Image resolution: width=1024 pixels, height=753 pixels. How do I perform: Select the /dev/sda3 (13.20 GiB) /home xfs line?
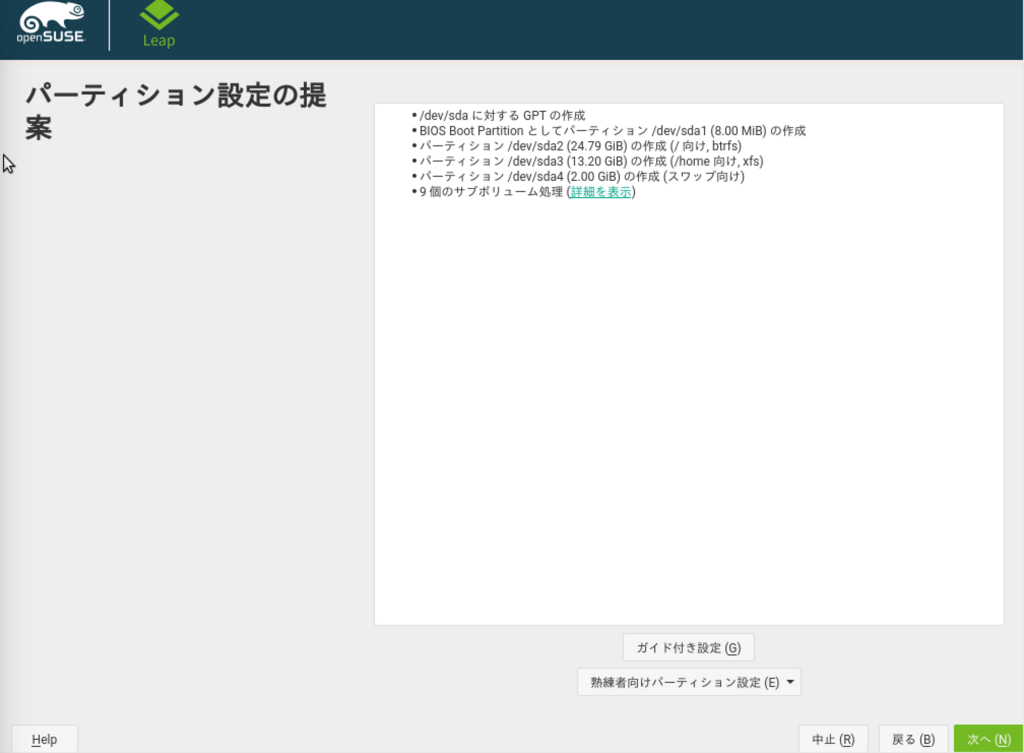pyautogui.click(x=588, y=161)
